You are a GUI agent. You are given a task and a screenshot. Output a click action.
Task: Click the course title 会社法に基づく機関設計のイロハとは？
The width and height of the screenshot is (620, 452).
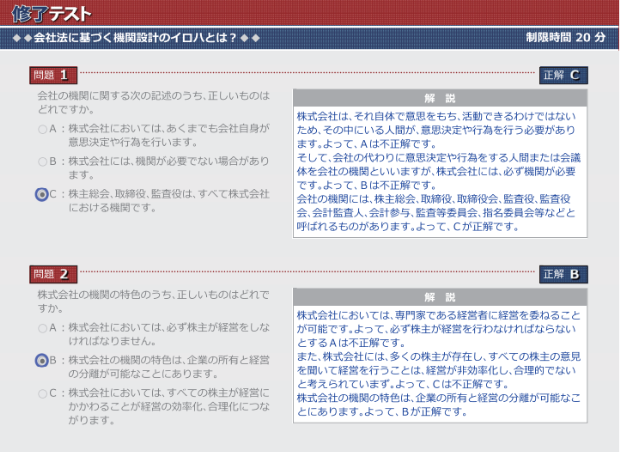point(136,38)
